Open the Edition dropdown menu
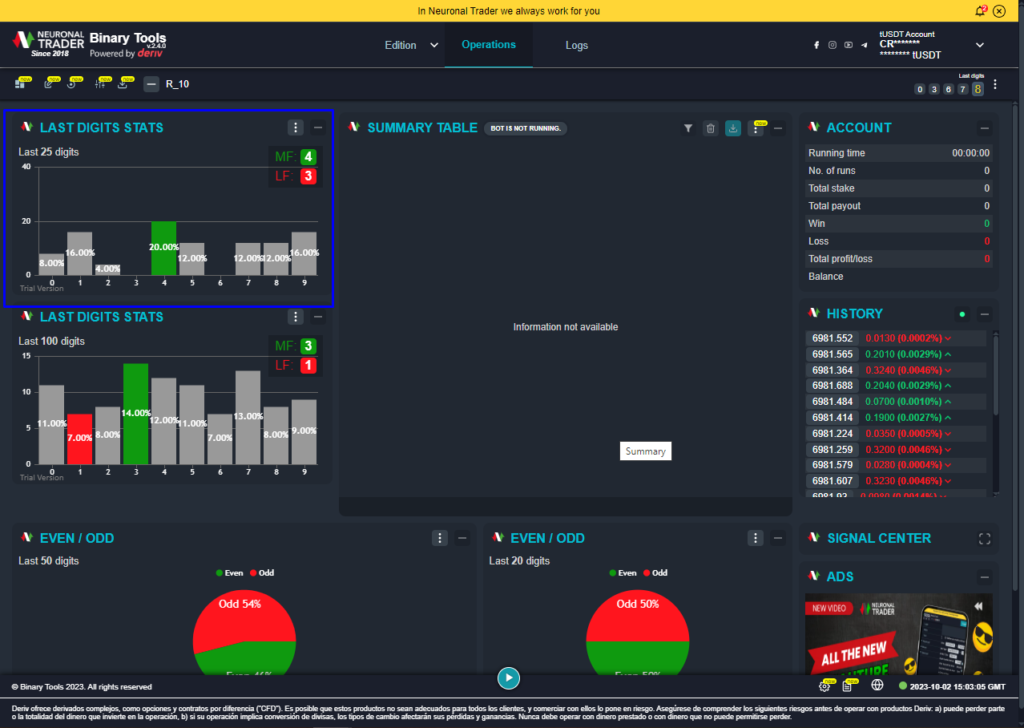 (x=411, y=45)
